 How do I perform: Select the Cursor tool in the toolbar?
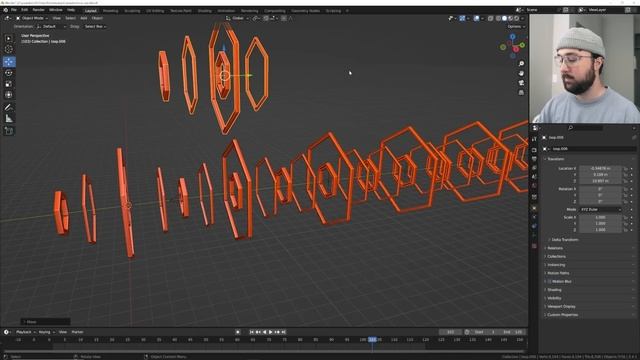[x=9, y=49]
